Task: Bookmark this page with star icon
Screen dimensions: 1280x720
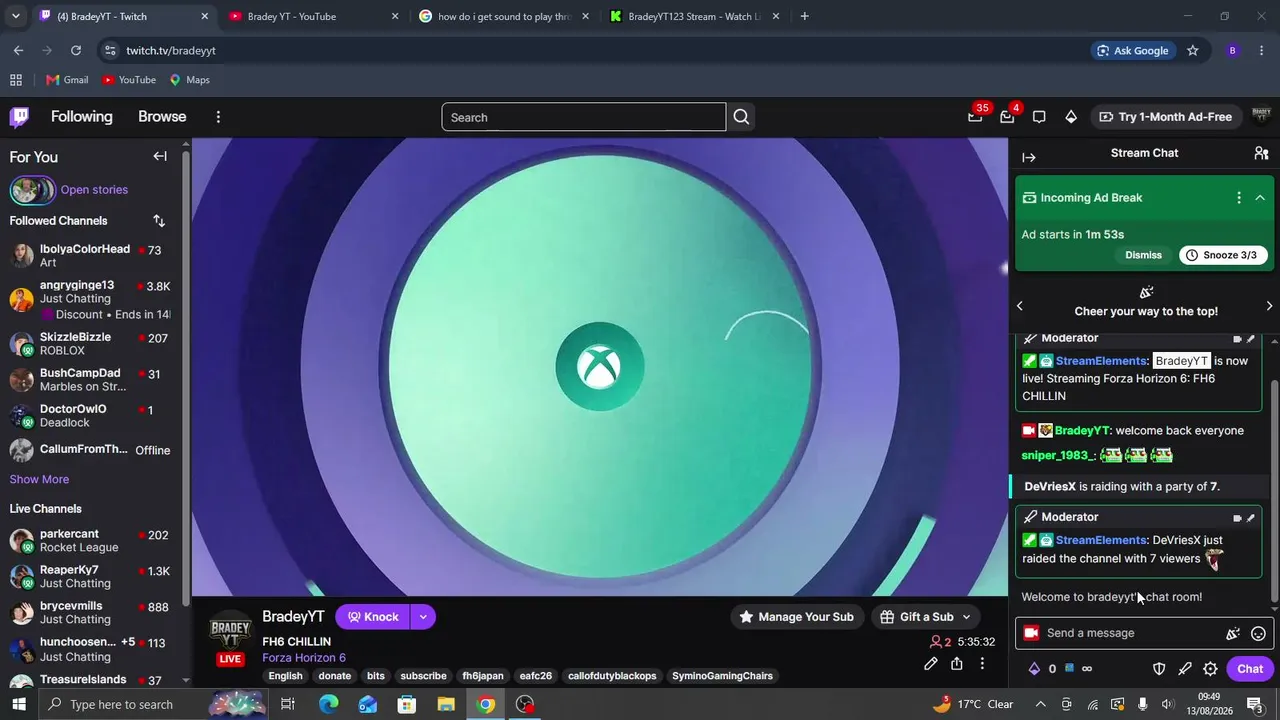Action: pyautogui.click(x=1192, y=50)
